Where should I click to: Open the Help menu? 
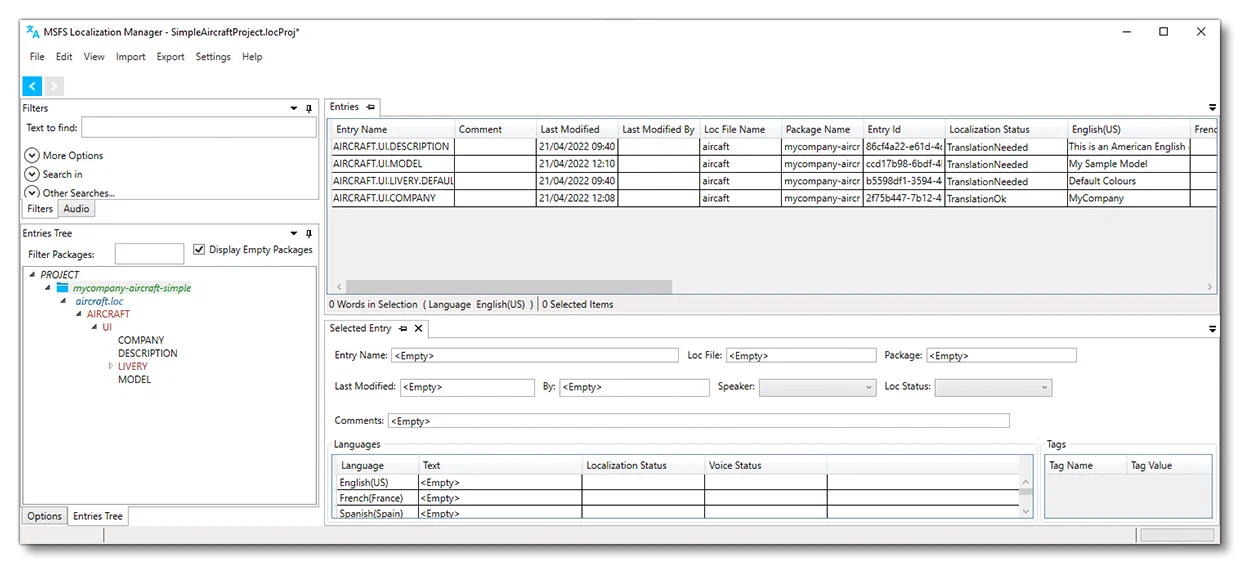tap(252, 57)
